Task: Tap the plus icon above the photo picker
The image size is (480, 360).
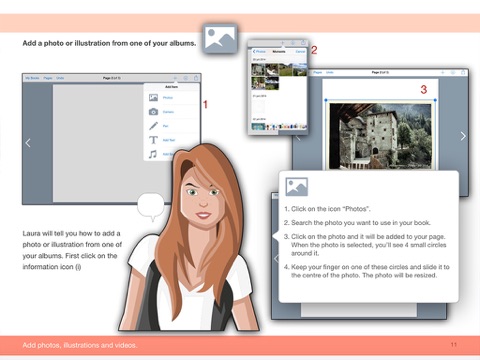Action: (282, 43)
